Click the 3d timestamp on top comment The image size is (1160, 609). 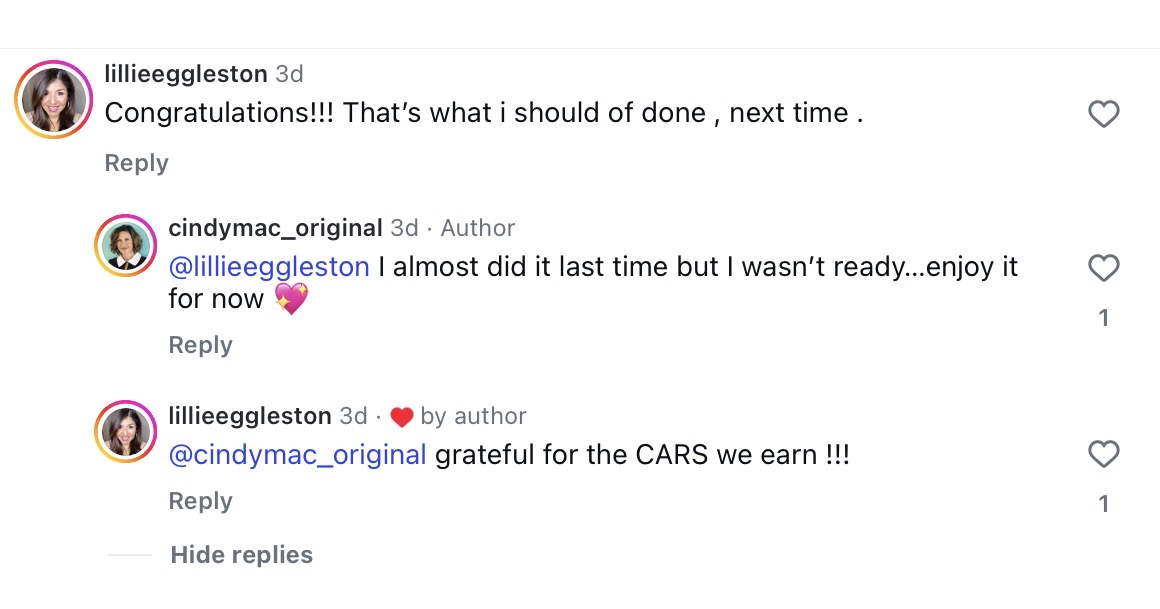coord(290,74)
